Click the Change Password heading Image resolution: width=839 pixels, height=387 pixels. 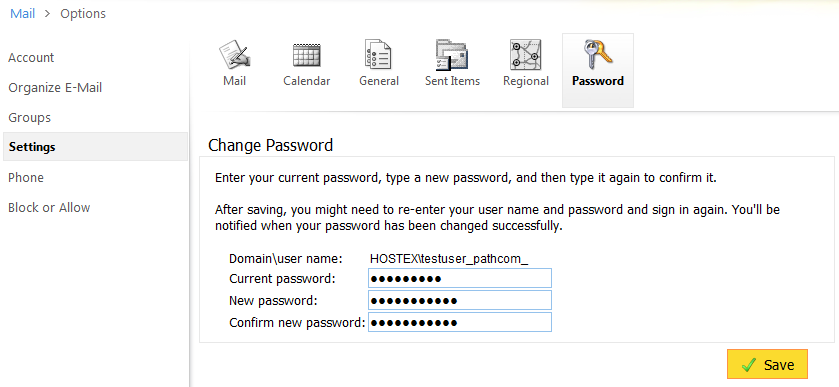coord(270,145)
